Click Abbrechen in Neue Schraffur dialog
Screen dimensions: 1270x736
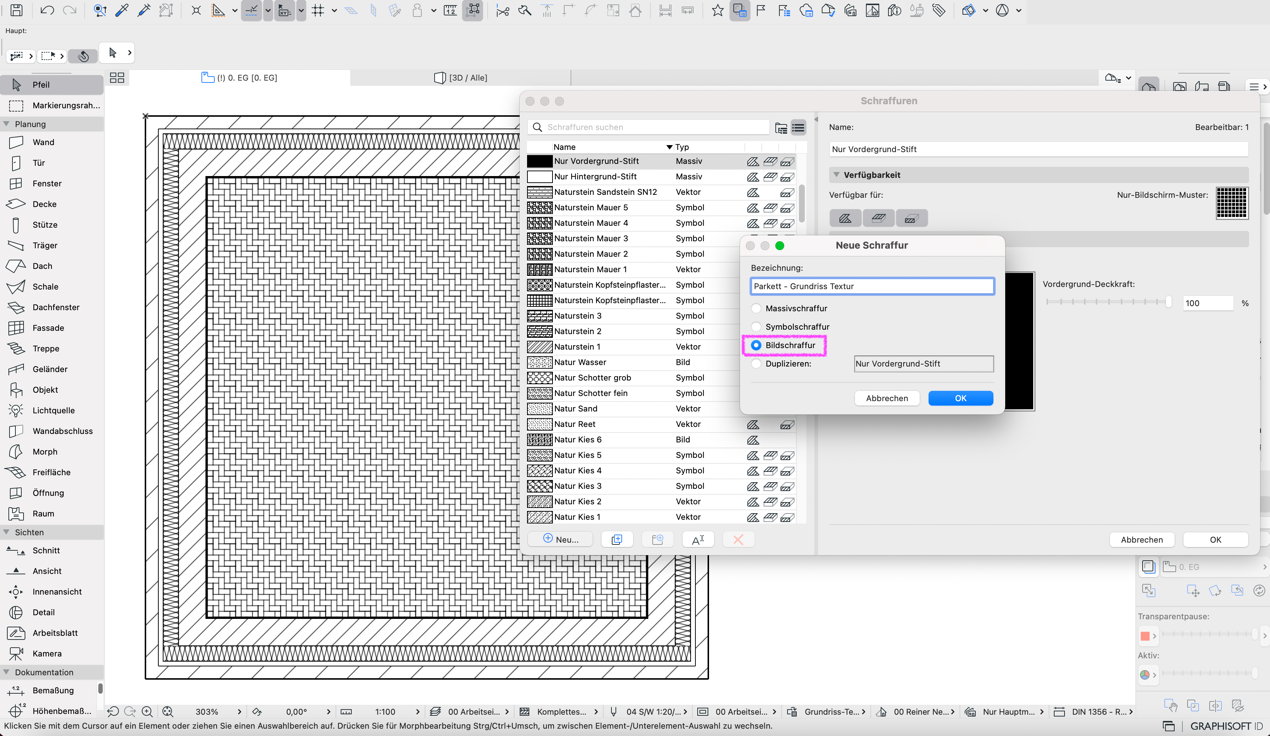pos(887,398)
